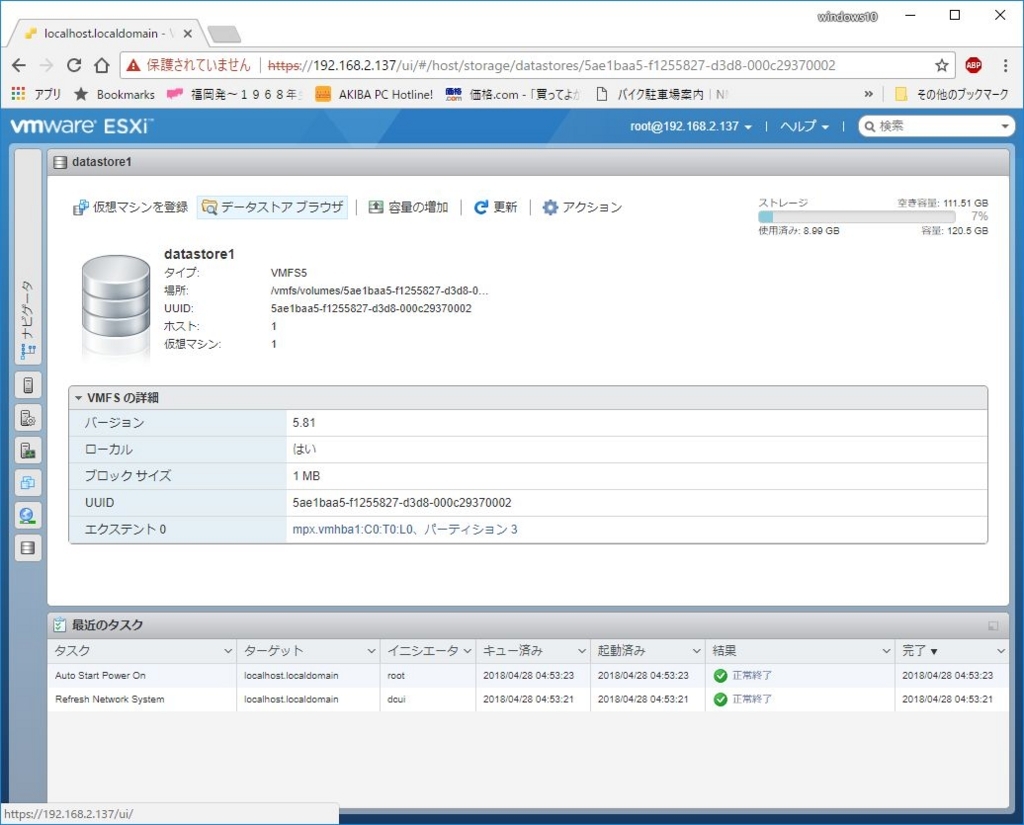This screenshot has width=1024, height=825.
Task: Reload the current page
Action: (x=74, y=65)
